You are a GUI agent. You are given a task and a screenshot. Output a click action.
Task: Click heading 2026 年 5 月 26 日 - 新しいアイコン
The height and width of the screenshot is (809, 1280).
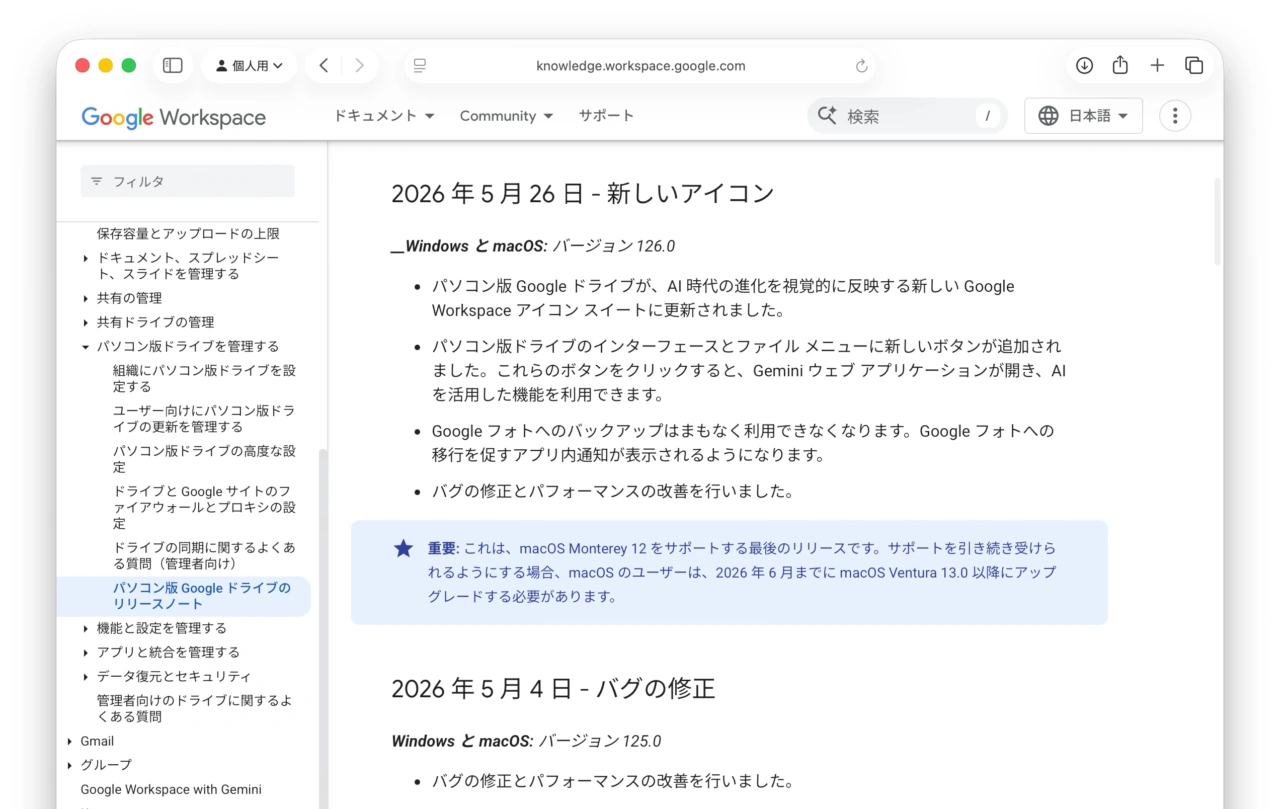pos(583,193)
